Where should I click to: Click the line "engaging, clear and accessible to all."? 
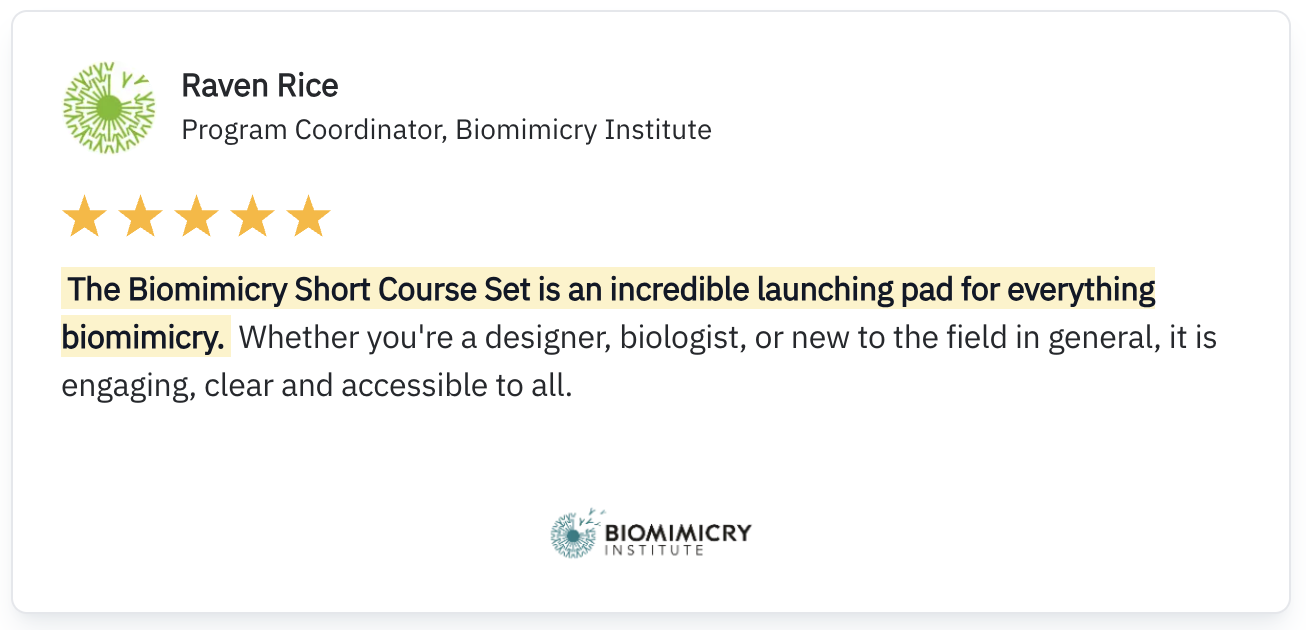point(317,386)
